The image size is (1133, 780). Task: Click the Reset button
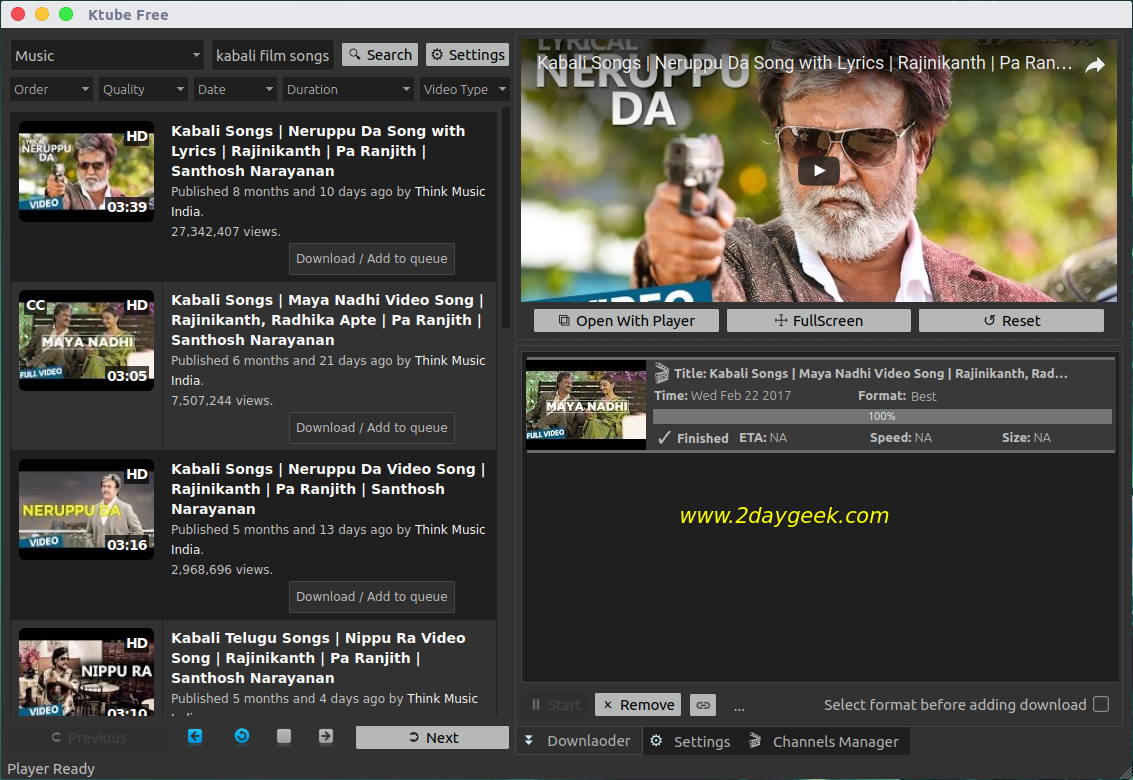[x=1012, y=321]
